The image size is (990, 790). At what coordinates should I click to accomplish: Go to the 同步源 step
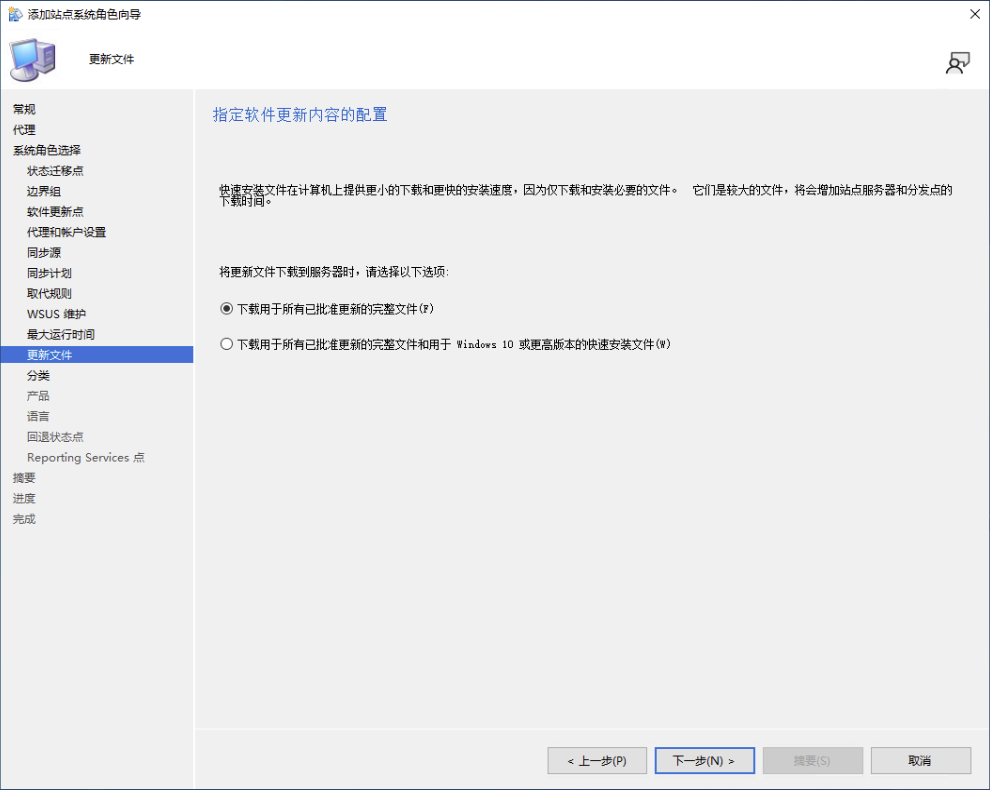pos(44,253)
